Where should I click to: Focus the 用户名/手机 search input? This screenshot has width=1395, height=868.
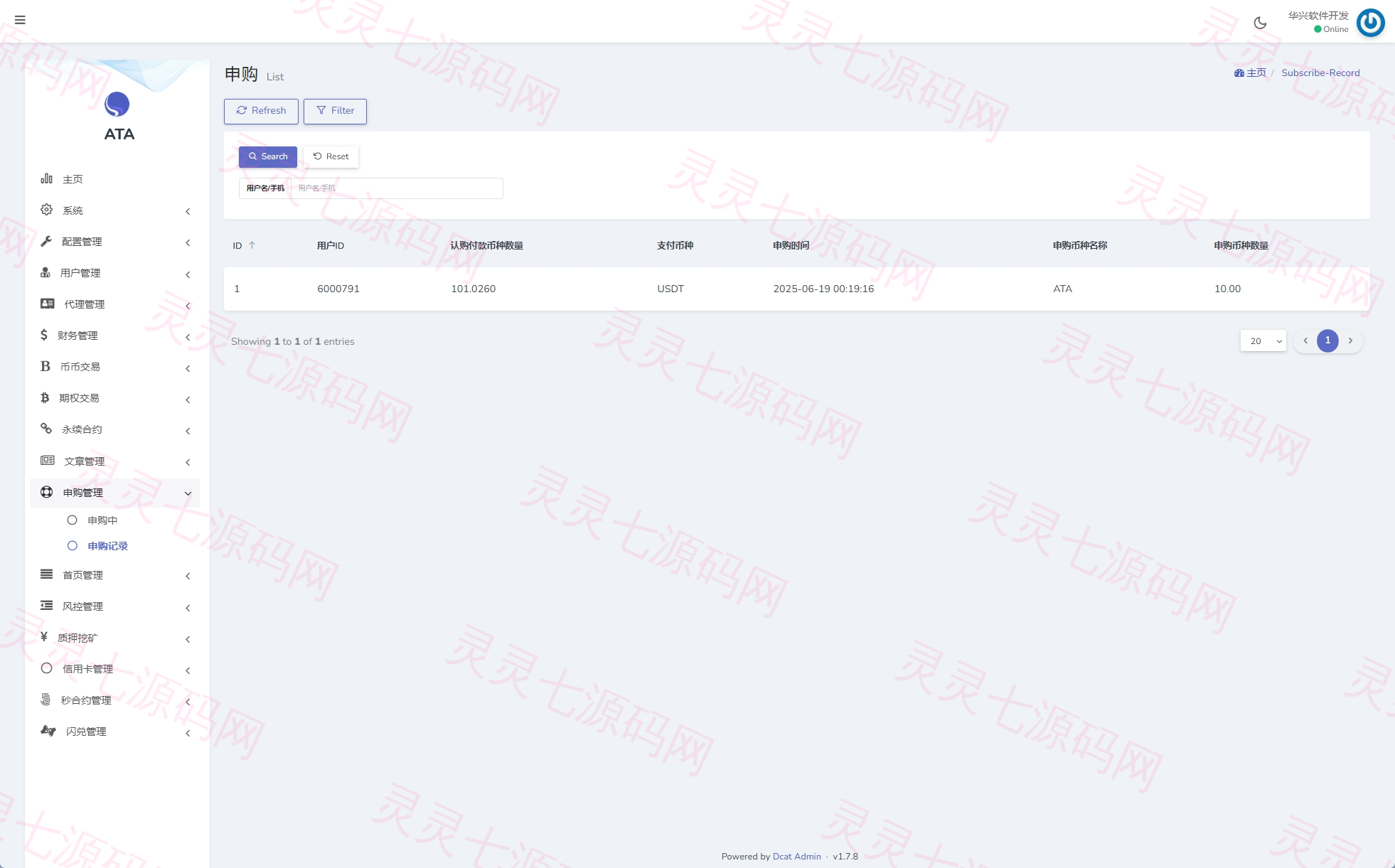point(397,188)
